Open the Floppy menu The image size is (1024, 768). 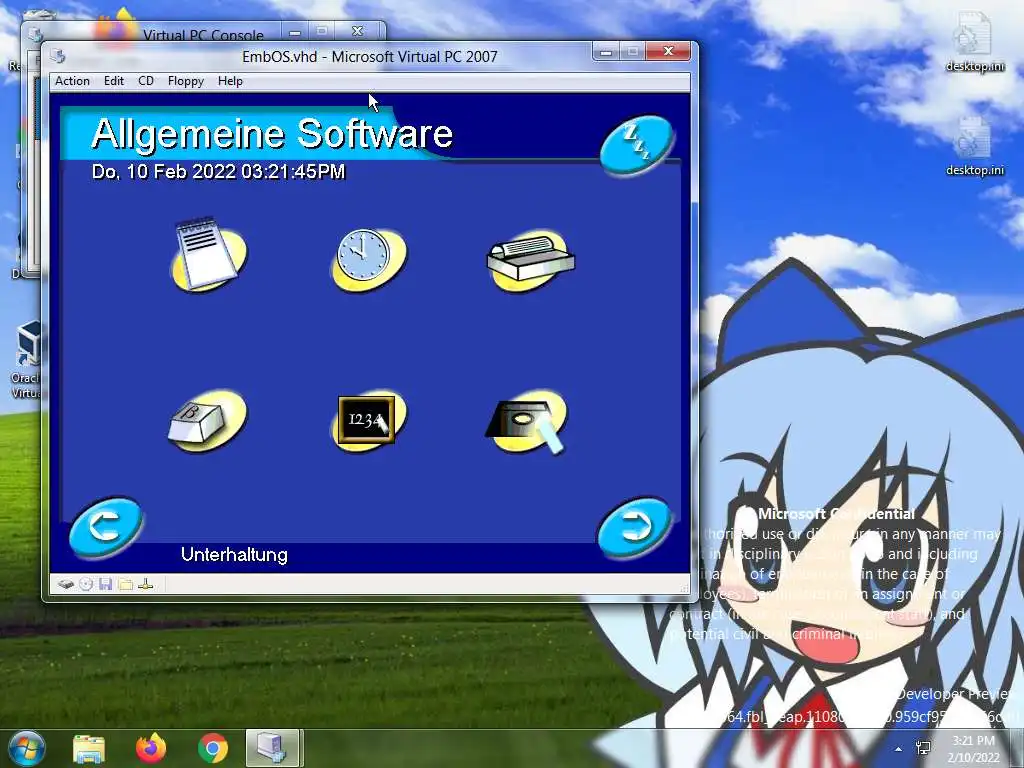185,81
